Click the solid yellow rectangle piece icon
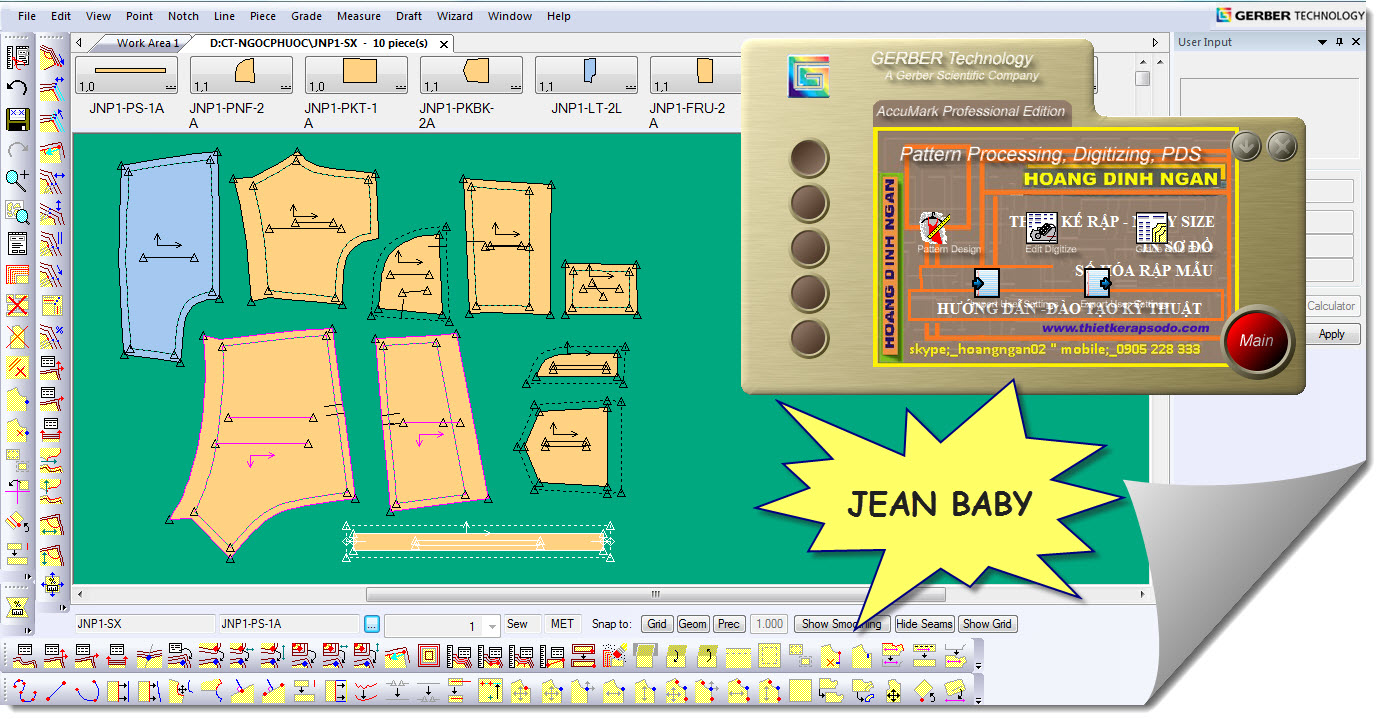The image size is (1381, 724). click(x=799, y=690)
